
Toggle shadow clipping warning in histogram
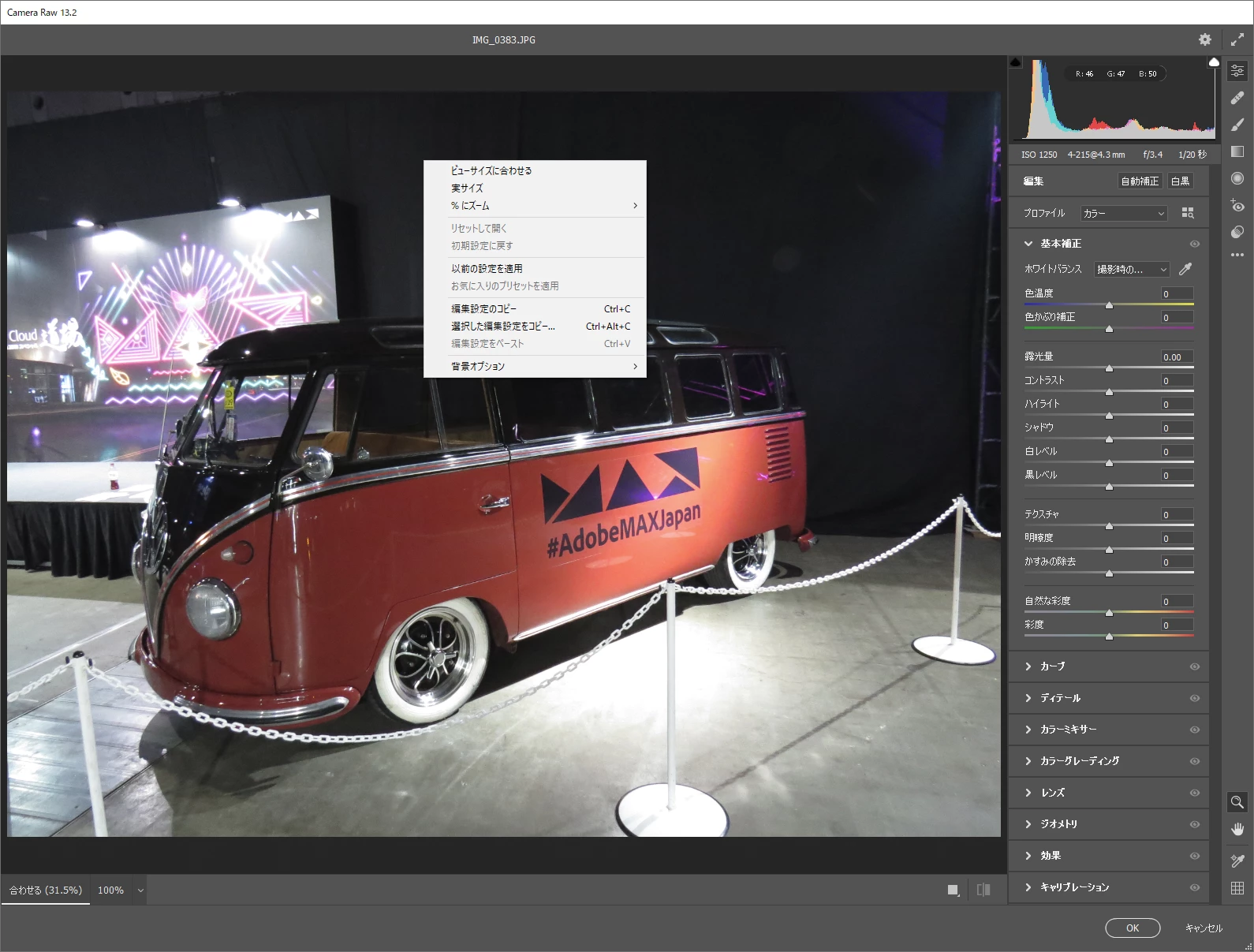(1016, 62)
